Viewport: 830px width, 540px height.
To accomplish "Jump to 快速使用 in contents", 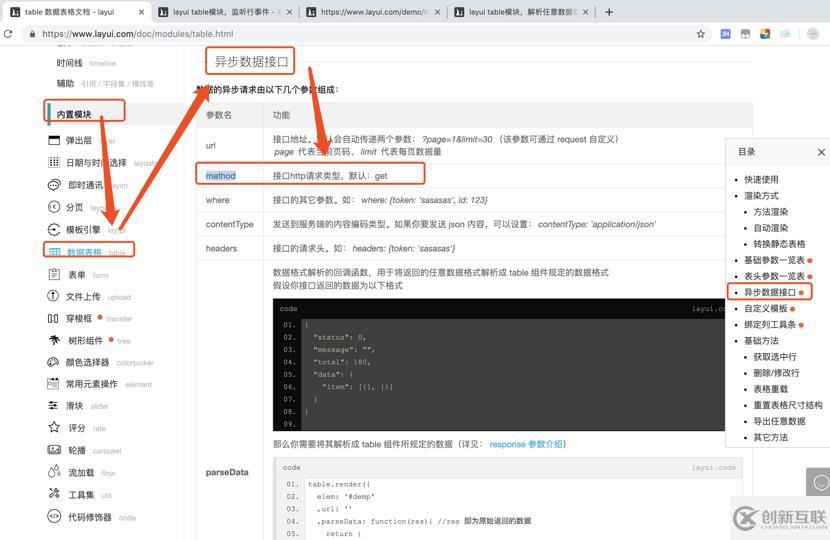I will [761, 179].
